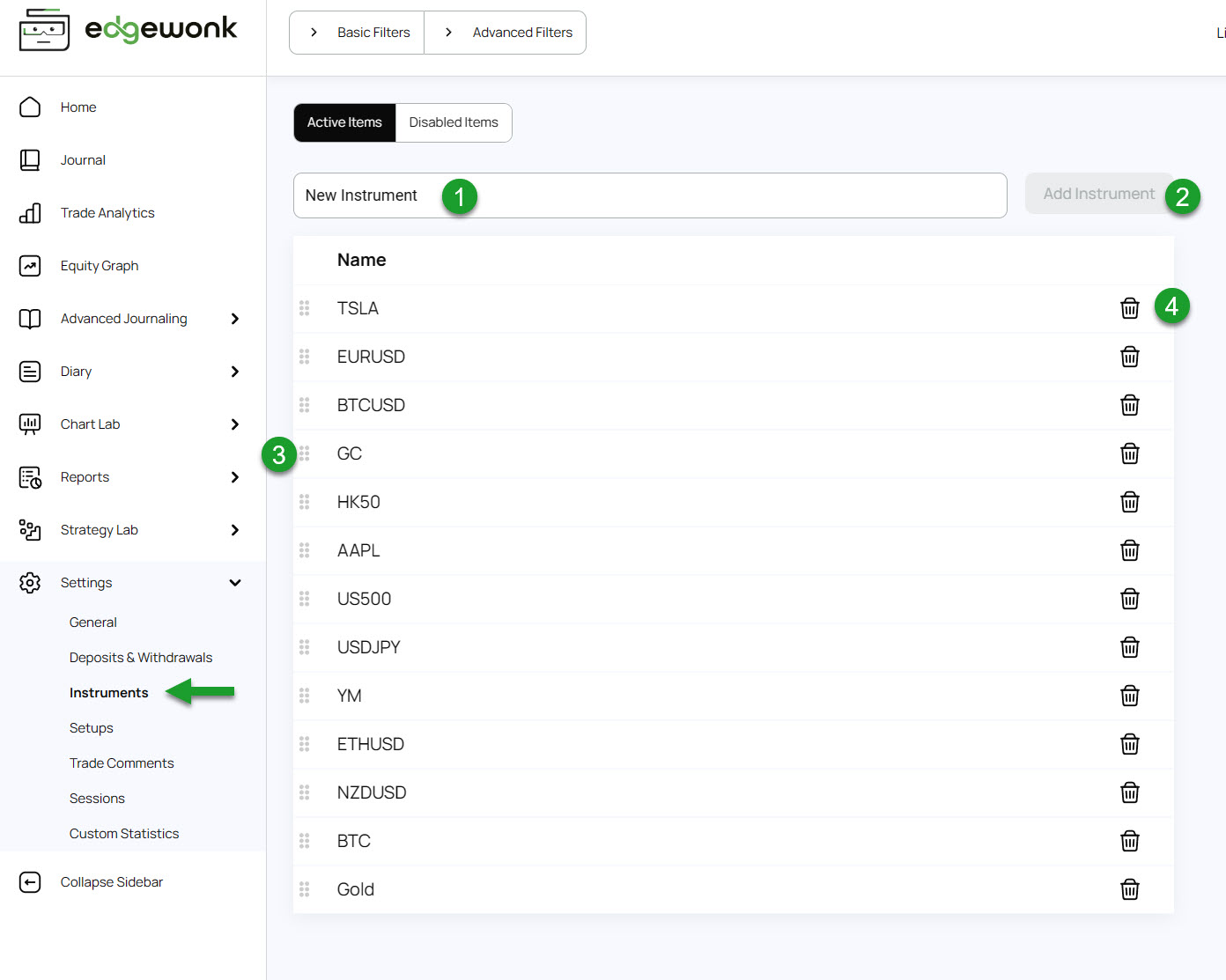Screen dimensions: 1226x980
Task: Switch to Disabled Items view
Action: (454, 122)
